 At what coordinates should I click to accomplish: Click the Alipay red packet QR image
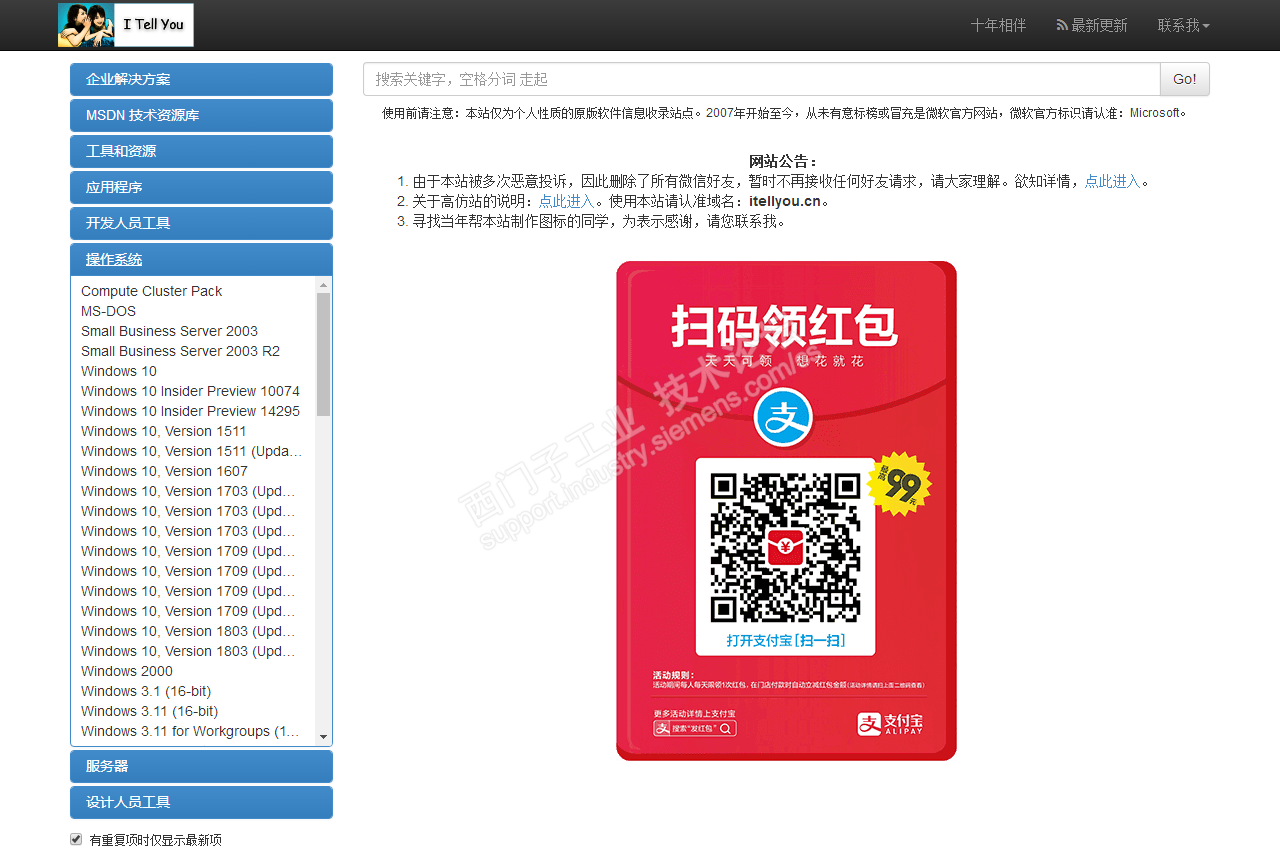point(786,510)
